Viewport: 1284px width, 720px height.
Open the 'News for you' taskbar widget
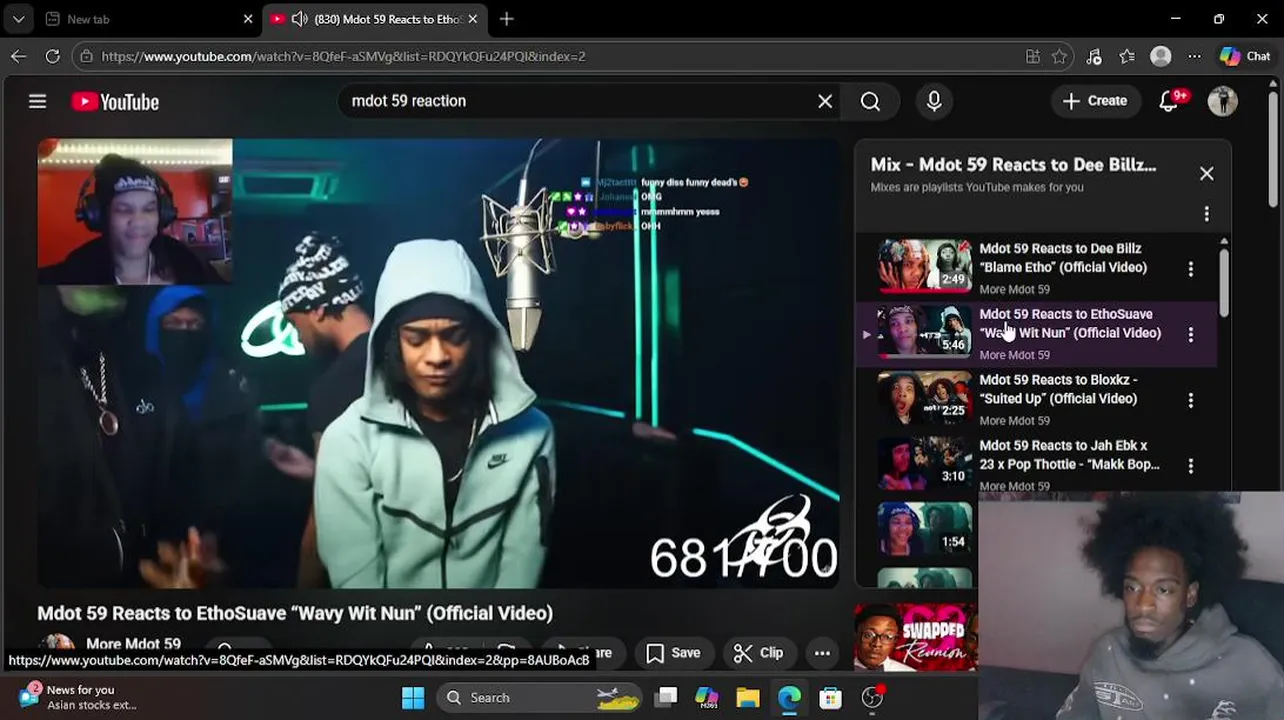[x=78, y=697]
